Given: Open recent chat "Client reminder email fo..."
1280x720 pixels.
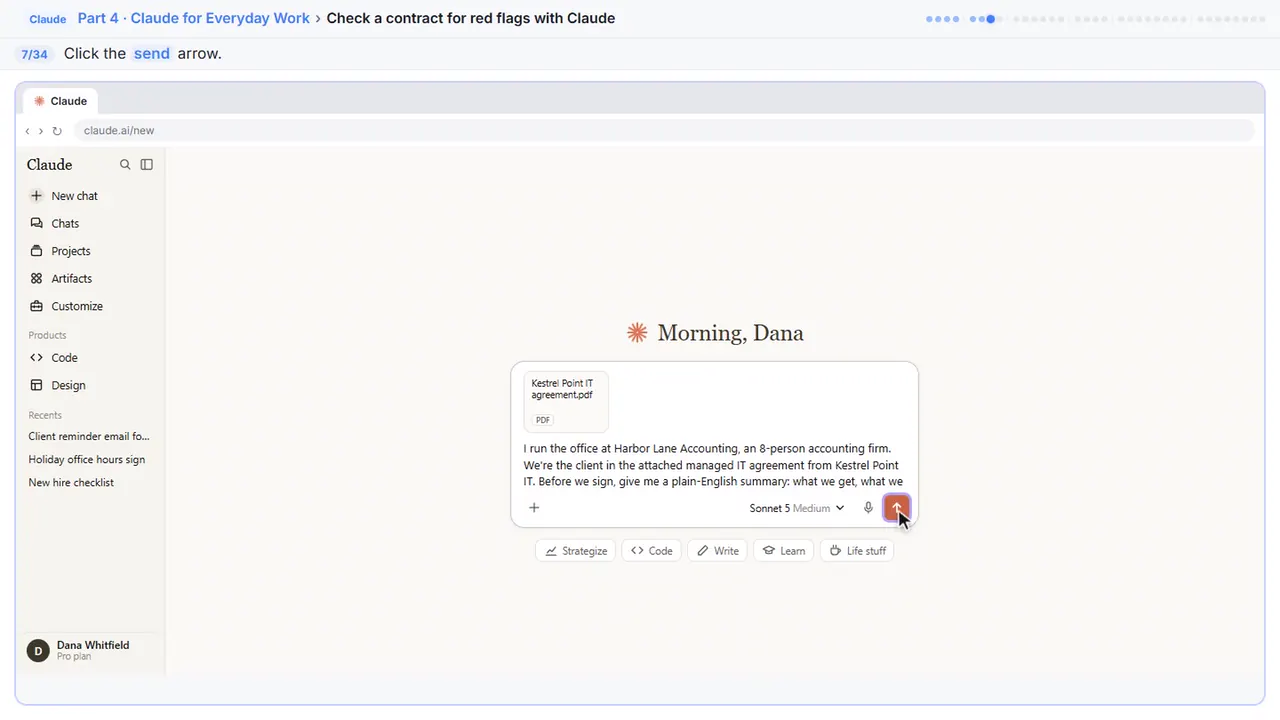Looking at the screenshot, I should (91, 436).
